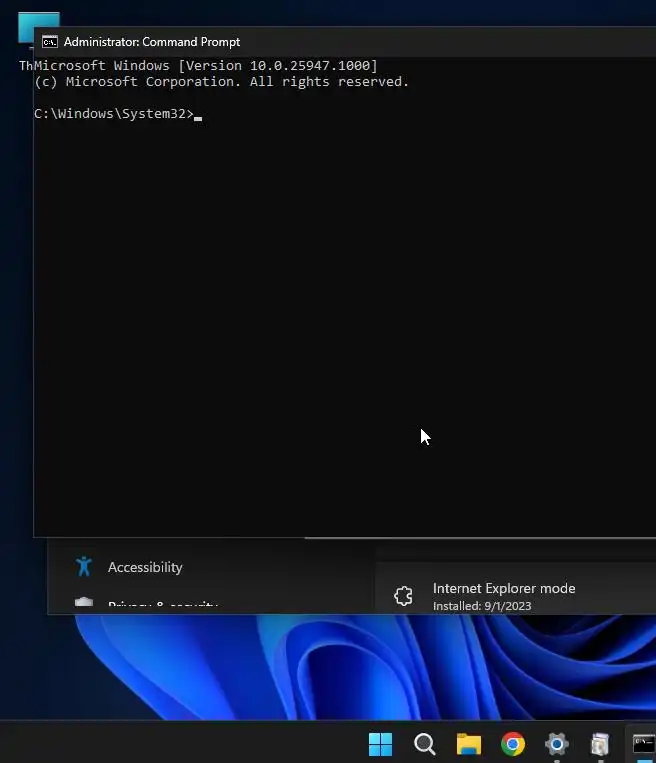The width and height of the screenshot is (656, 763).
Task: Click the Internet Explorer mode gear icon
Action: pos(403,596)
